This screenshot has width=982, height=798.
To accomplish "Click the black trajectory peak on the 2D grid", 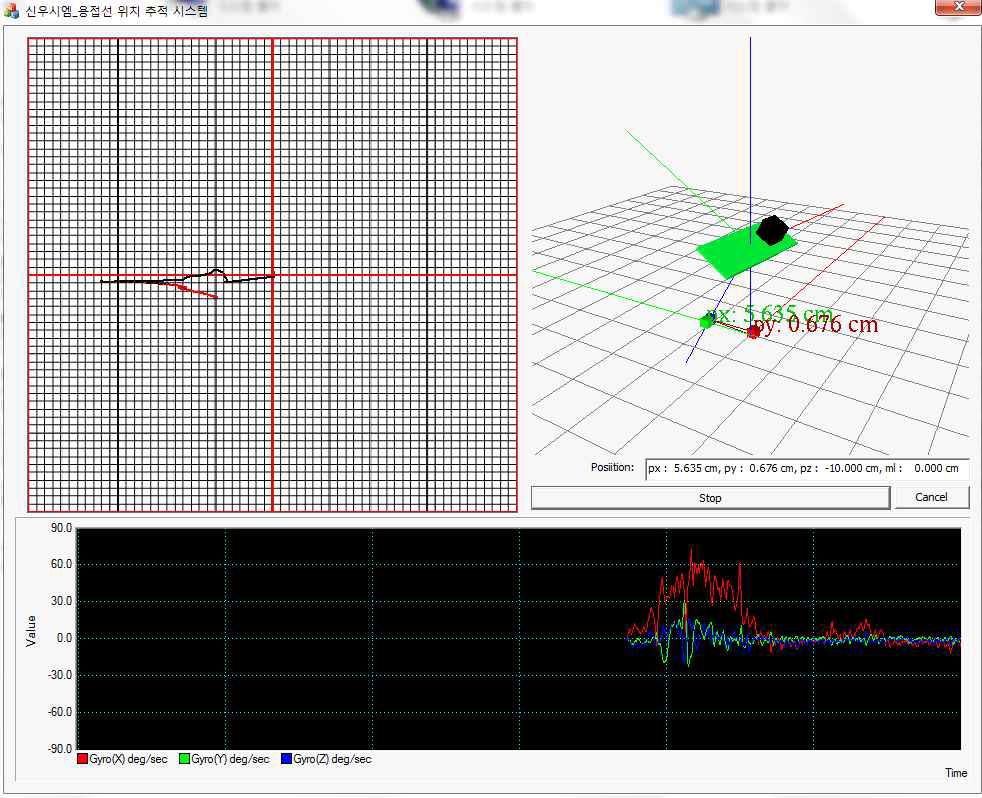I will click(x=217, y=270).
